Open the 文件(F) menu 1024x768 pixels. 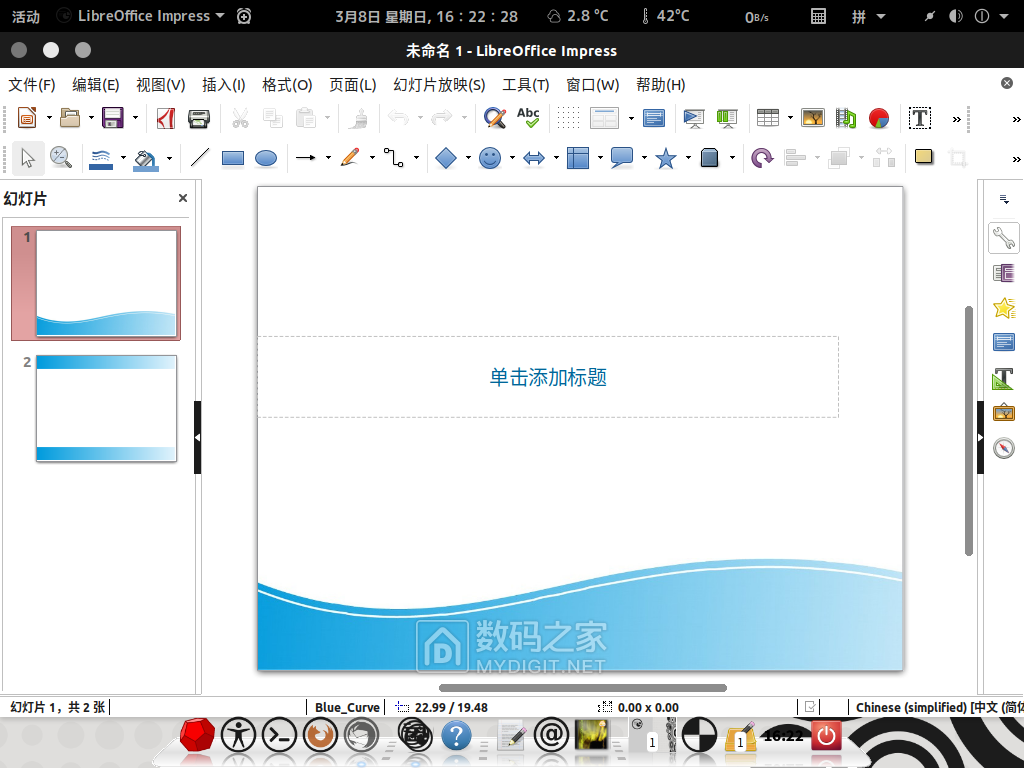tap(31, 85)
